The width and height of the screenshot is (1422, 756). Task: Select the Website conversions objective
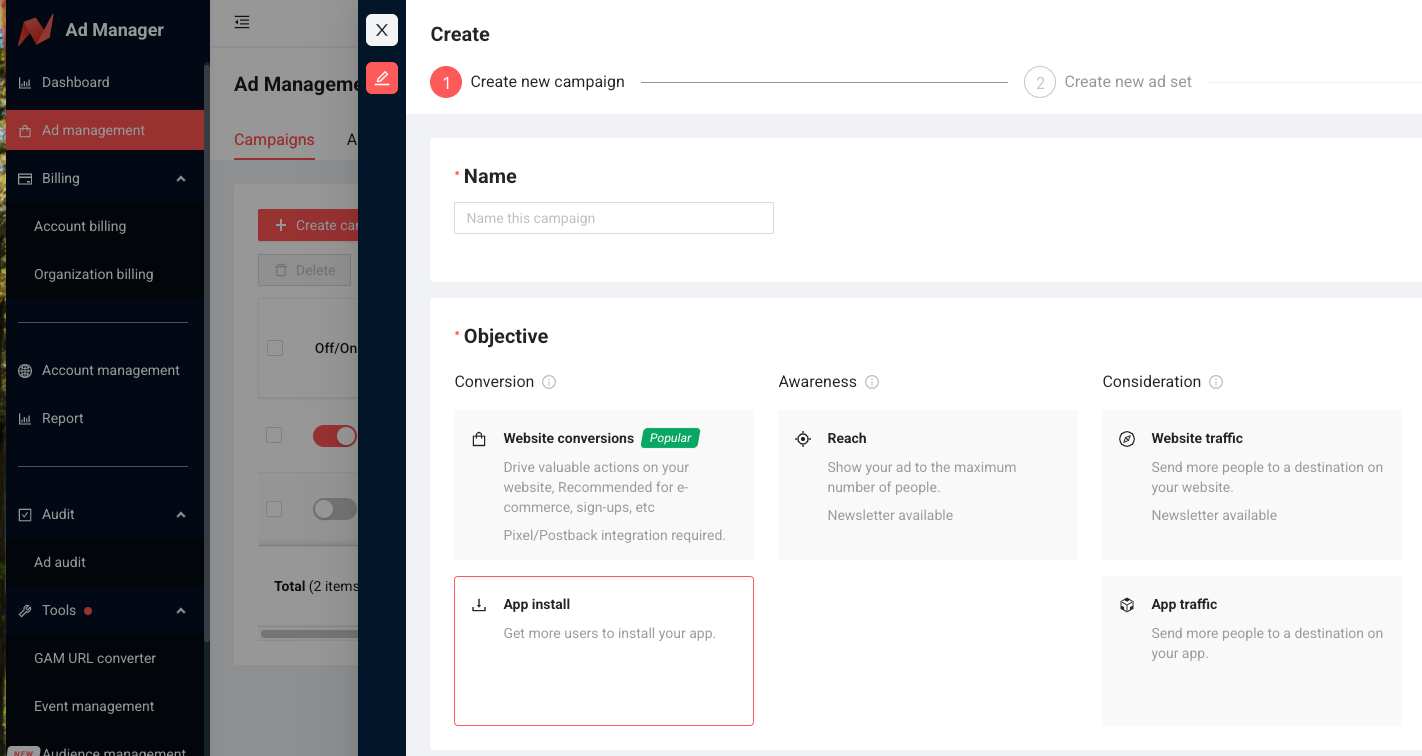point(603,484)
